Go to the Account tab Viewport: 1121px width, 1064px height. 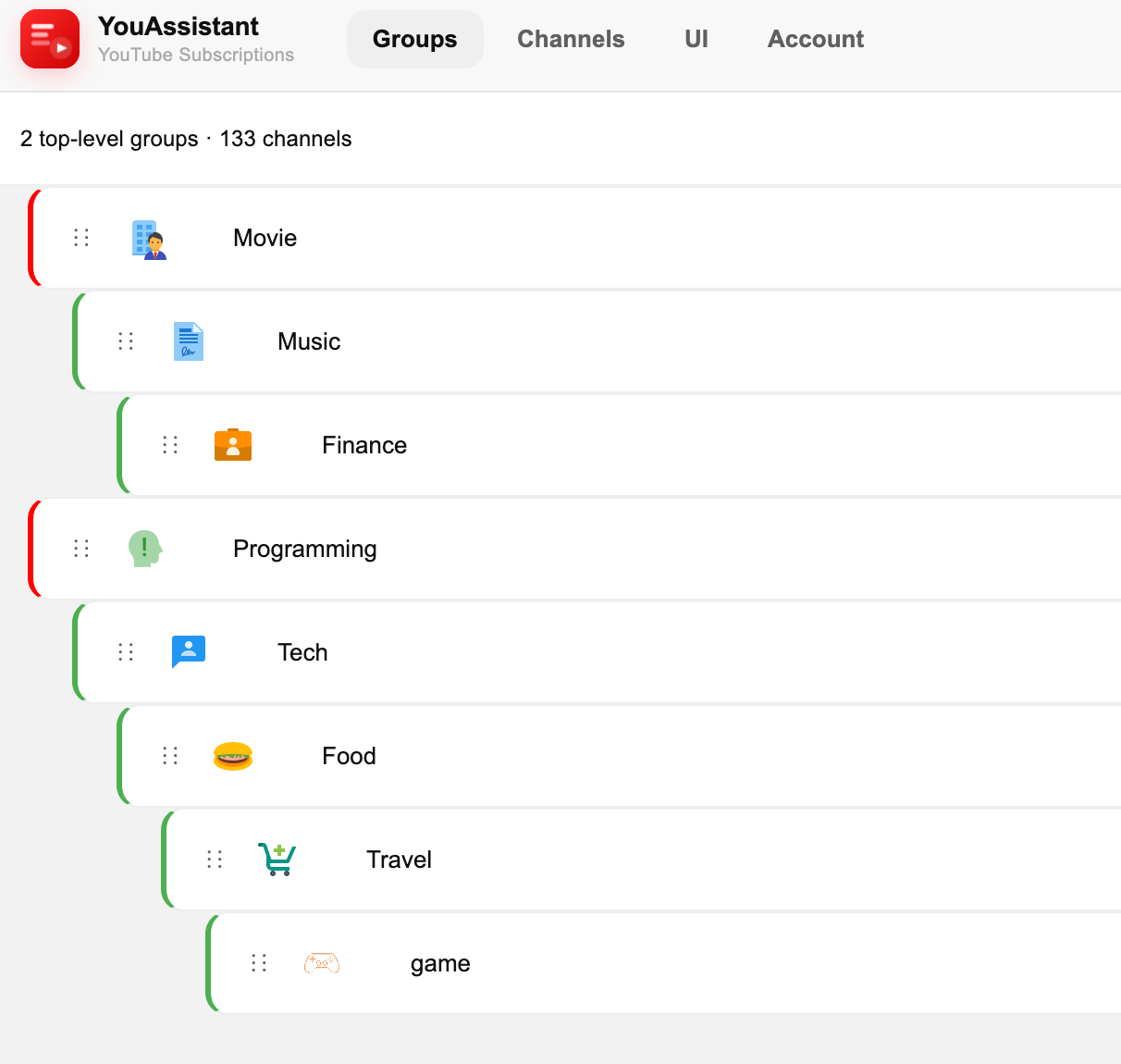click(x=816, y=39)
